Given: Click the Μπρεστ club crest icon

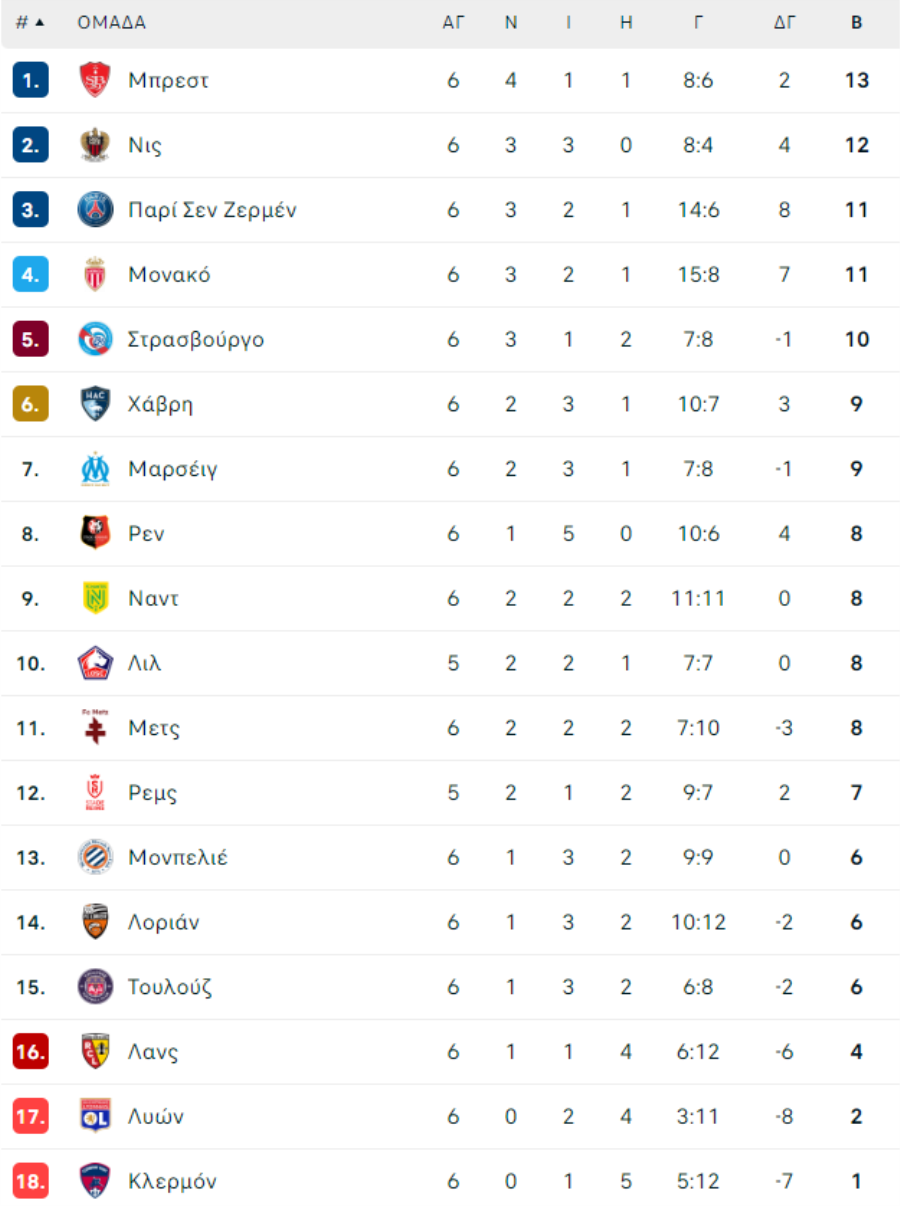Looking at the screenshot, I should (x=95, y=80).
